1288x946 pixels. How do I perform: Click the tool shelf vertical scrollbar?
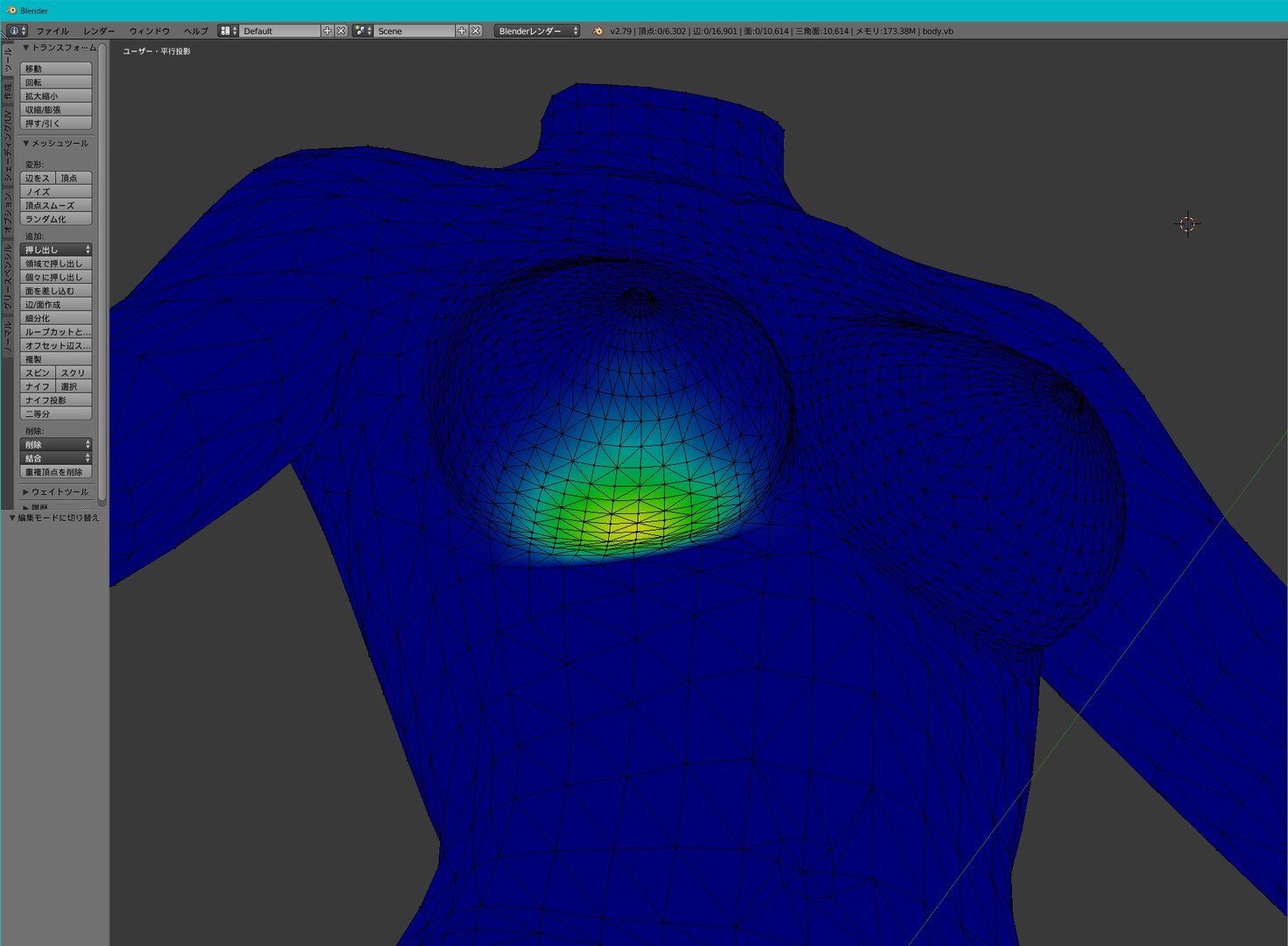(x=102, y=273)
